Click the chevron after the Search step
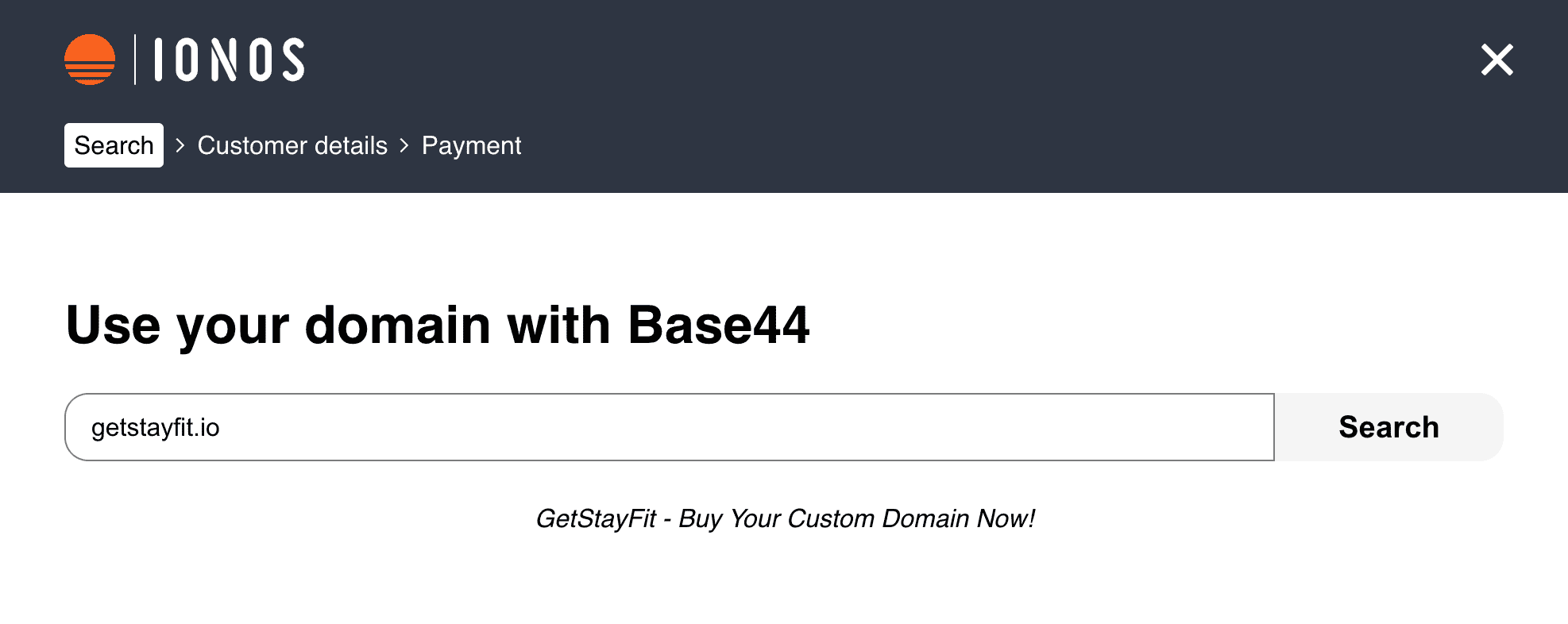This screenshot has width=1568, height=624. 180,146
